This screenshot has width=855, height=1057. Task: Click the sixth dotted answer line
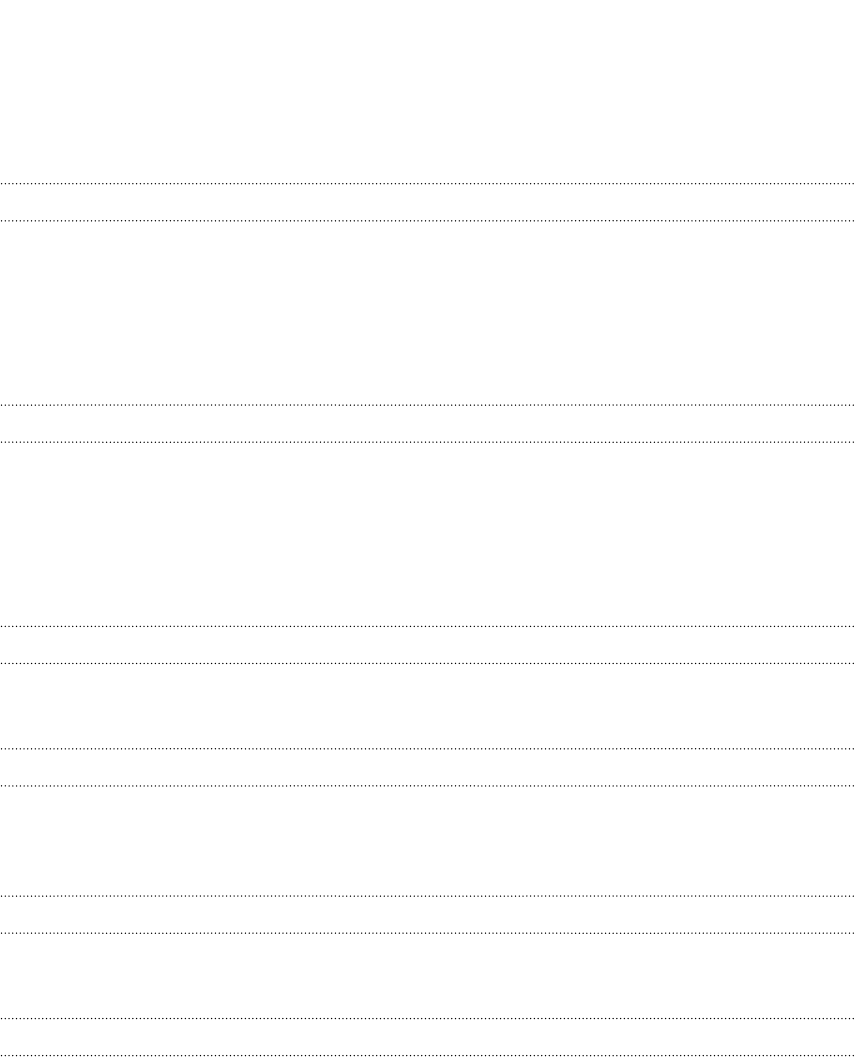tap(428, 664)
